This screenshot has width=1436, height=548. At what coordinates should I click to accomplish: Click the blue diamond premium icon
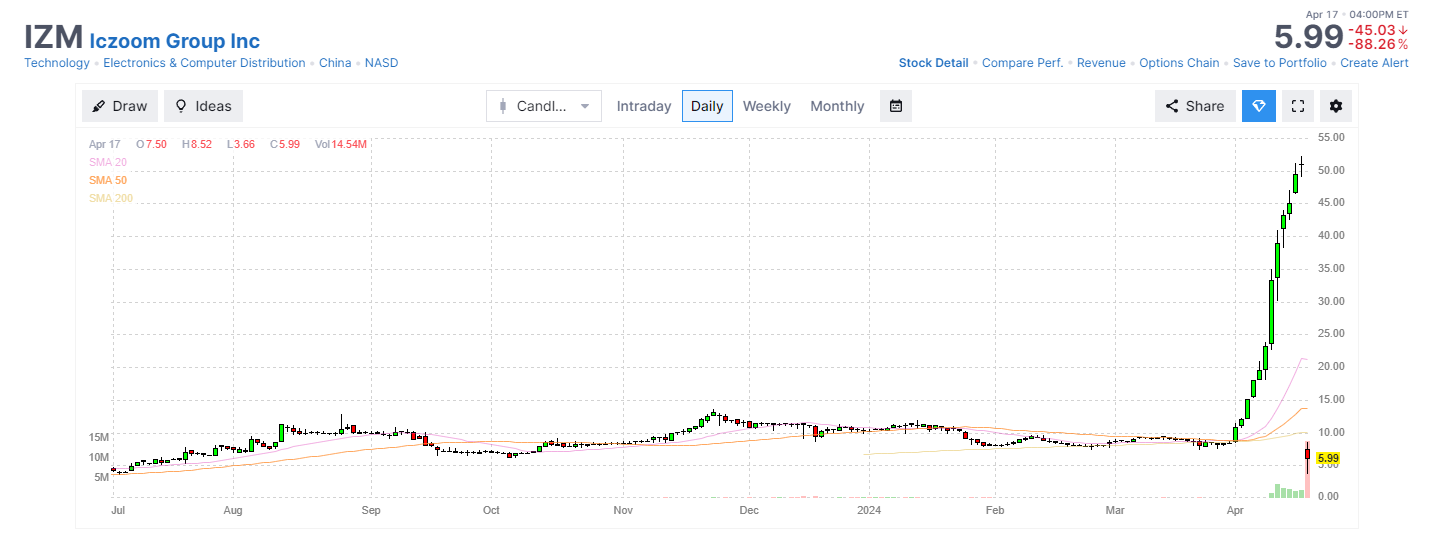[x=1259, y=106]
